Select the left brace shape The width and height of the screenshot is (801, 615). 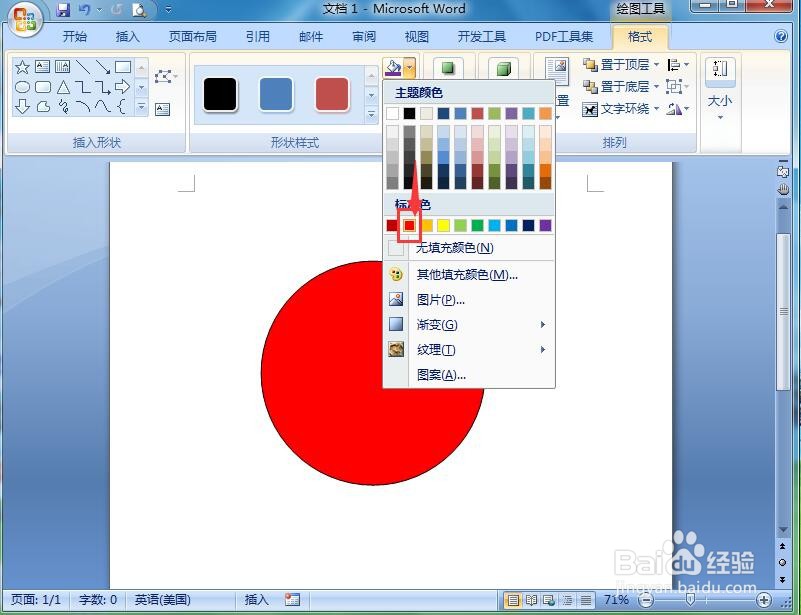tap(122, 106)
